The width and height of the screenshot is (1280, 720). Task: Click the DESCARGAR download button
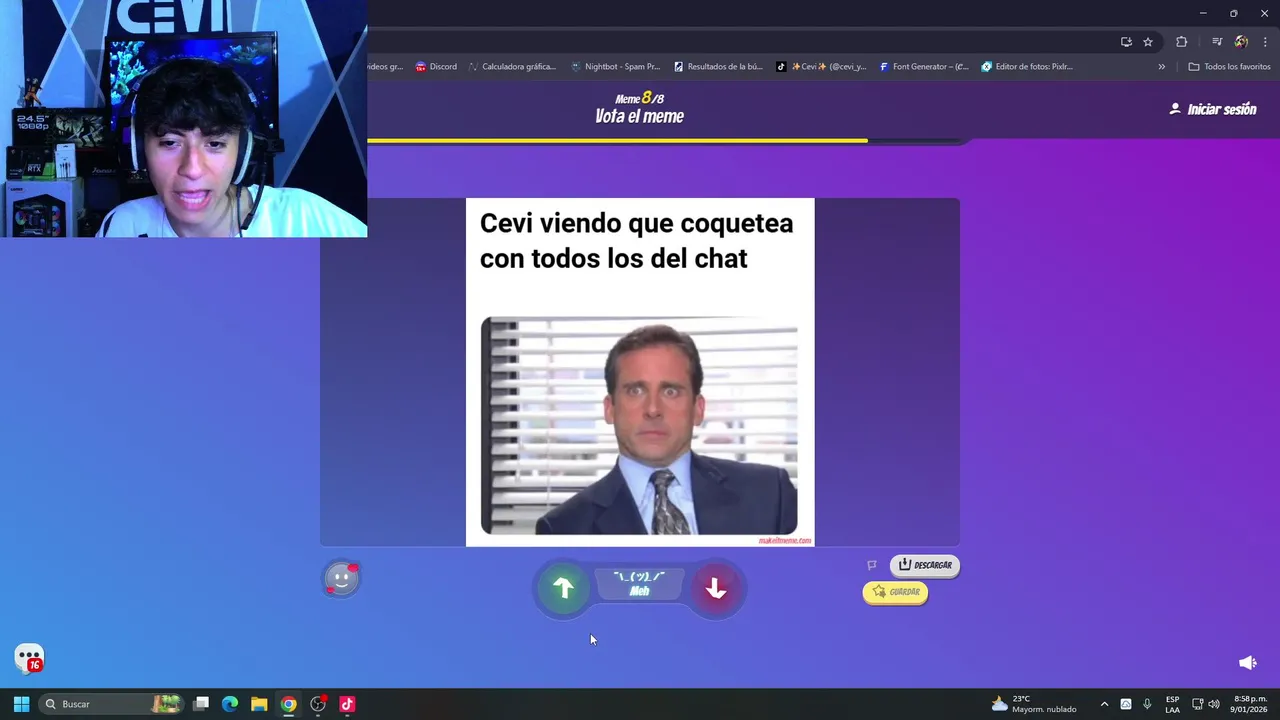coord(925,565)
